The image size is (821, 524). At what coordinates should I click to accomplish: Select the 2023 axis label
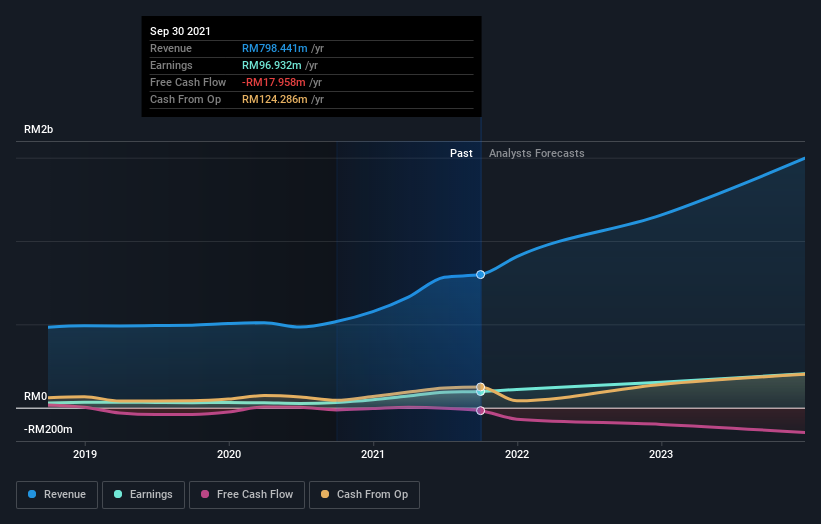coord(661,454)
